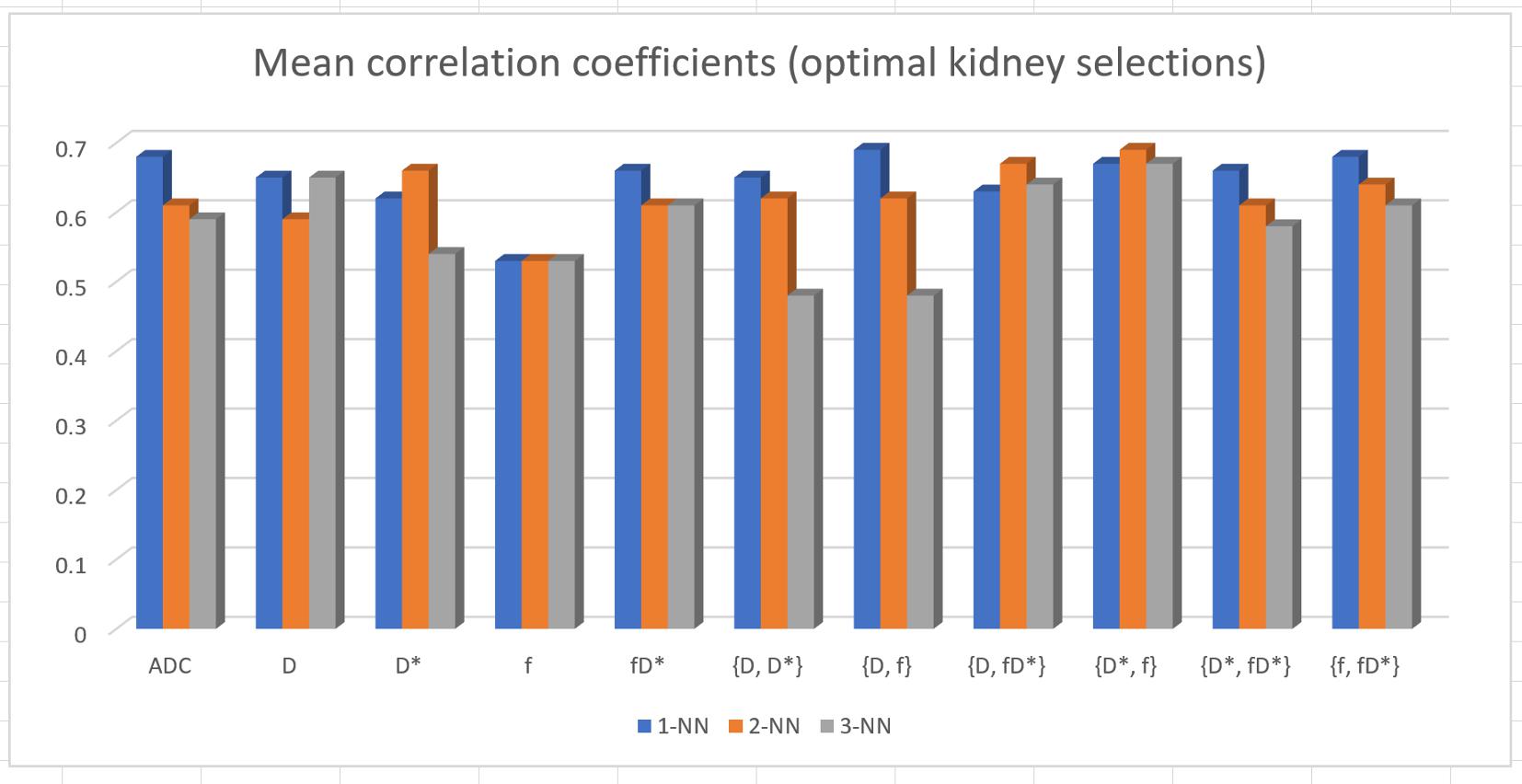Screen dimensions: 1522x784
Task: Click the orange 2-NN bar for f
Action: (x=535, y=446)
